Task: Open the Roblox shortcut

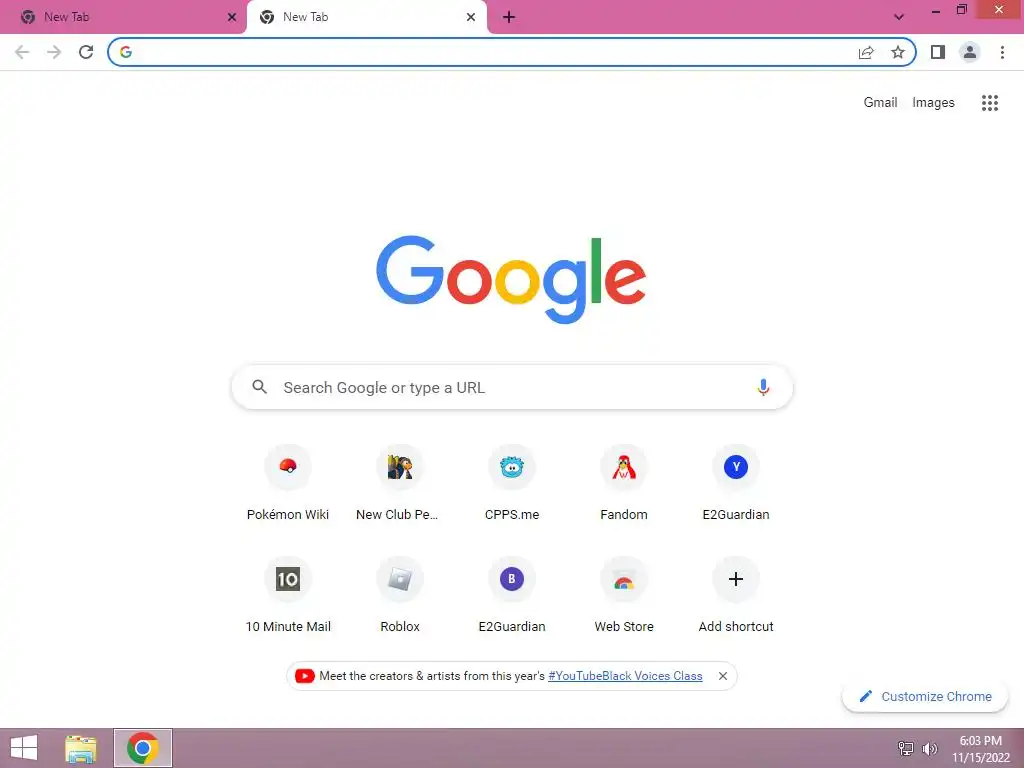Action: pos(400,595)
